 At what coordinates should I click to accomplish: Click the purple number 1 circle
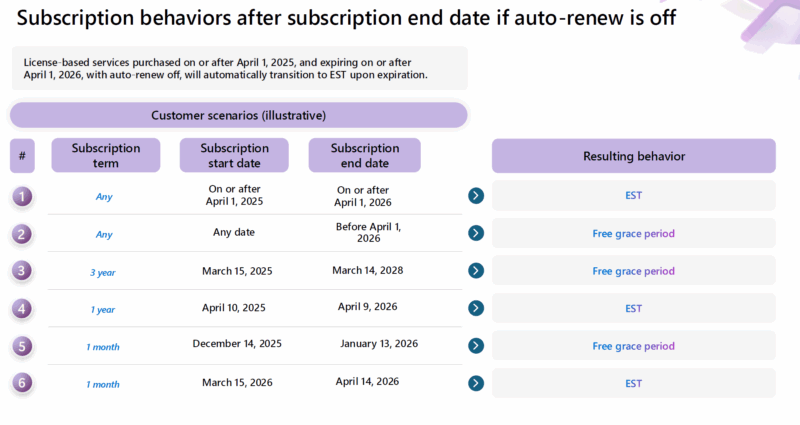tap(23, 196)
